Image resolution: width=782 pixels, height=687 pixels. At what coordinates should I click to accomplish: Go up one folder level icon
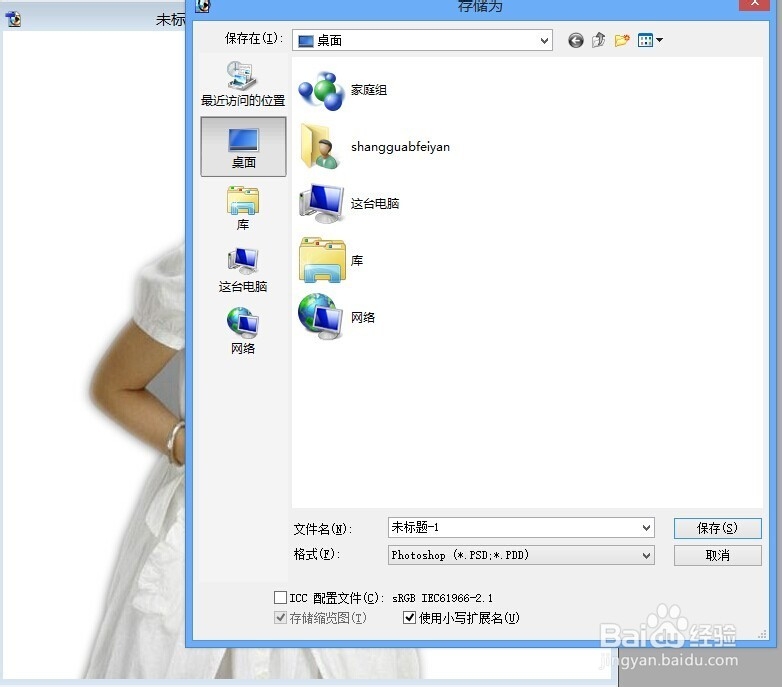(598, 40)
